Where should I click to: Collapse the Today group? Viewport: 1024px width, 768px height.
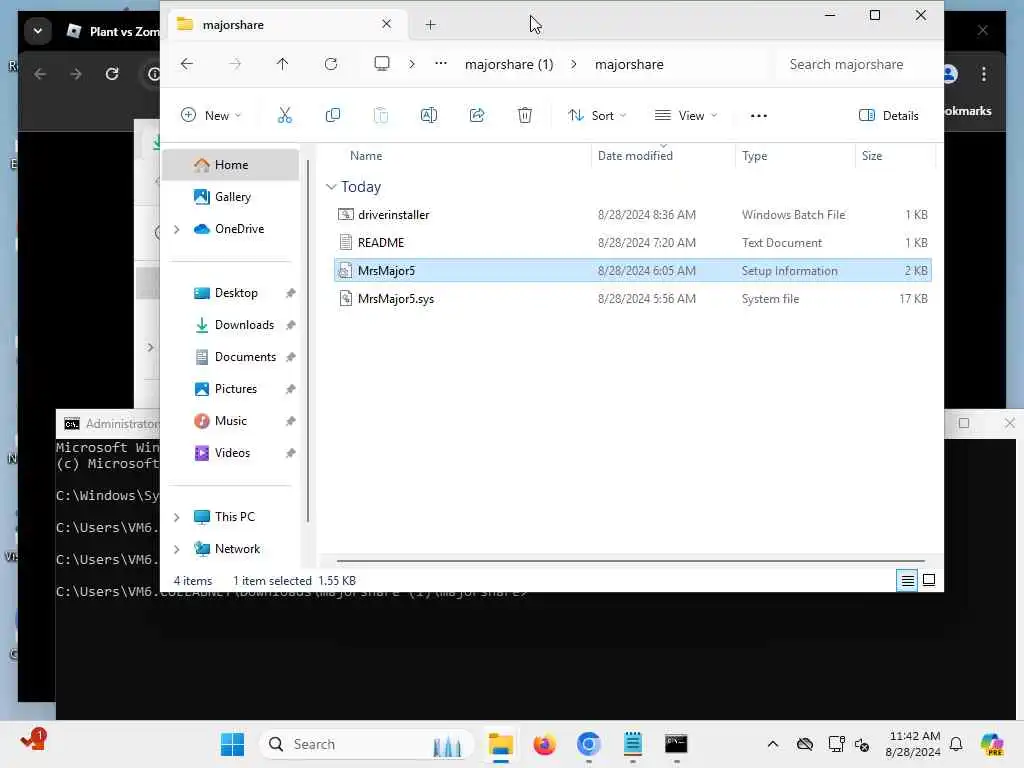331,187
